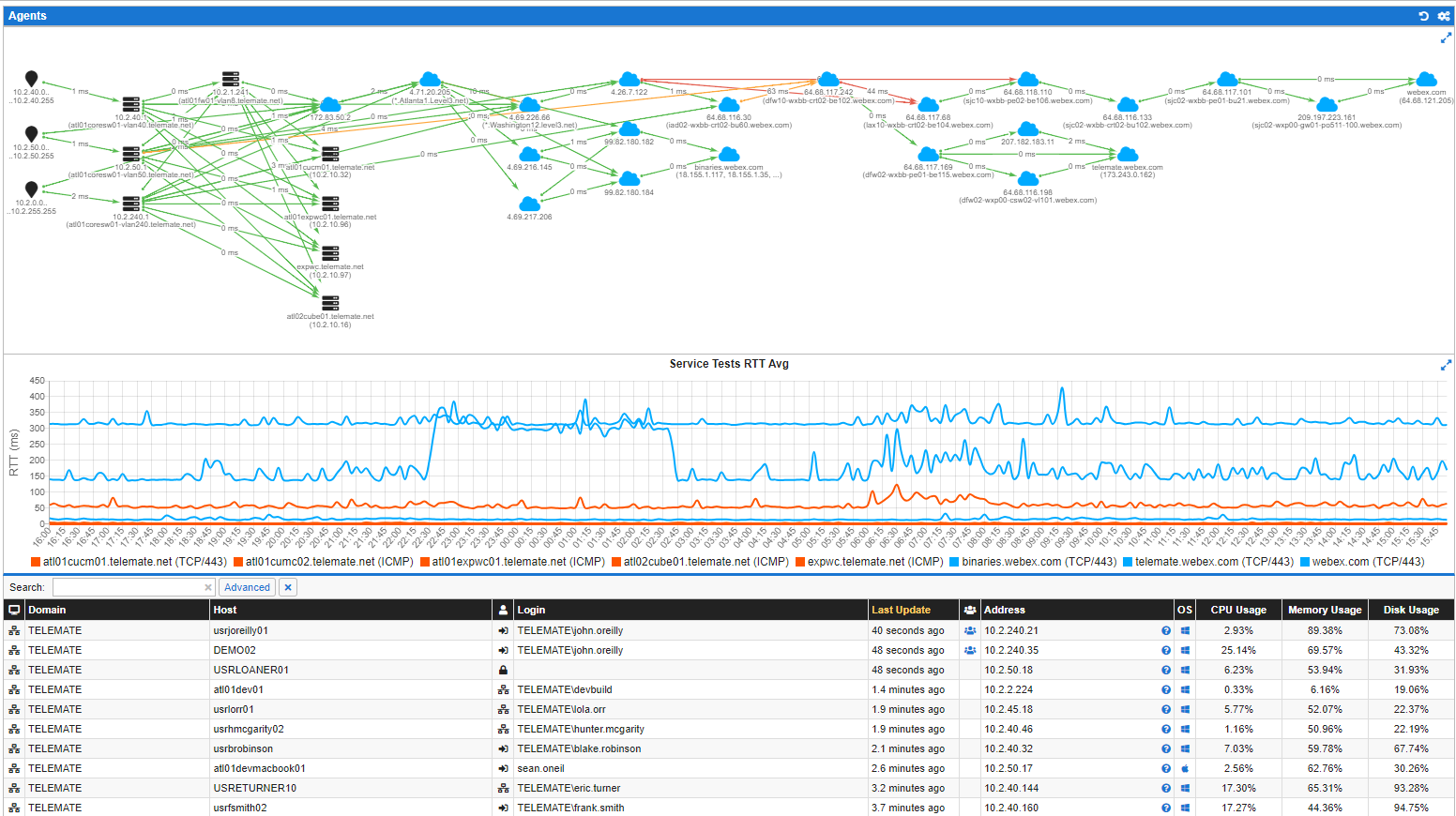Select the atl01coresw01-vlan40 server node
The height and width of the screenshot is (816, 1456).
131,103
